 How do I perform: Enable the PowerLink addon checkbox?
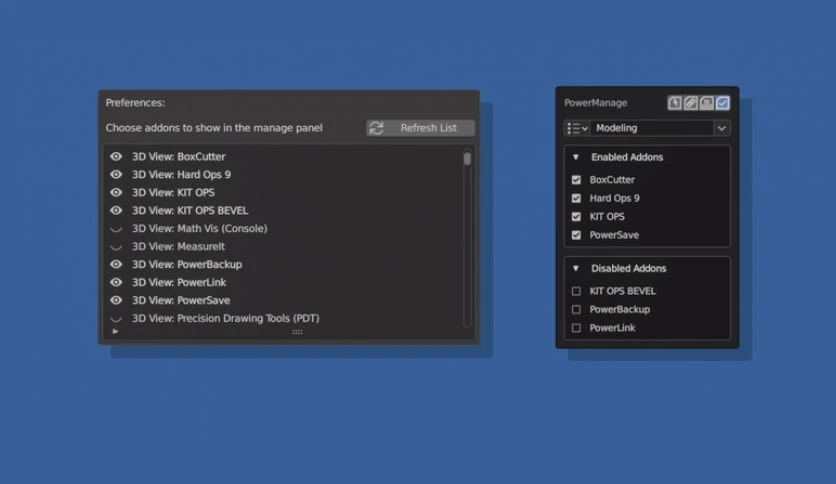click(576, 328)
